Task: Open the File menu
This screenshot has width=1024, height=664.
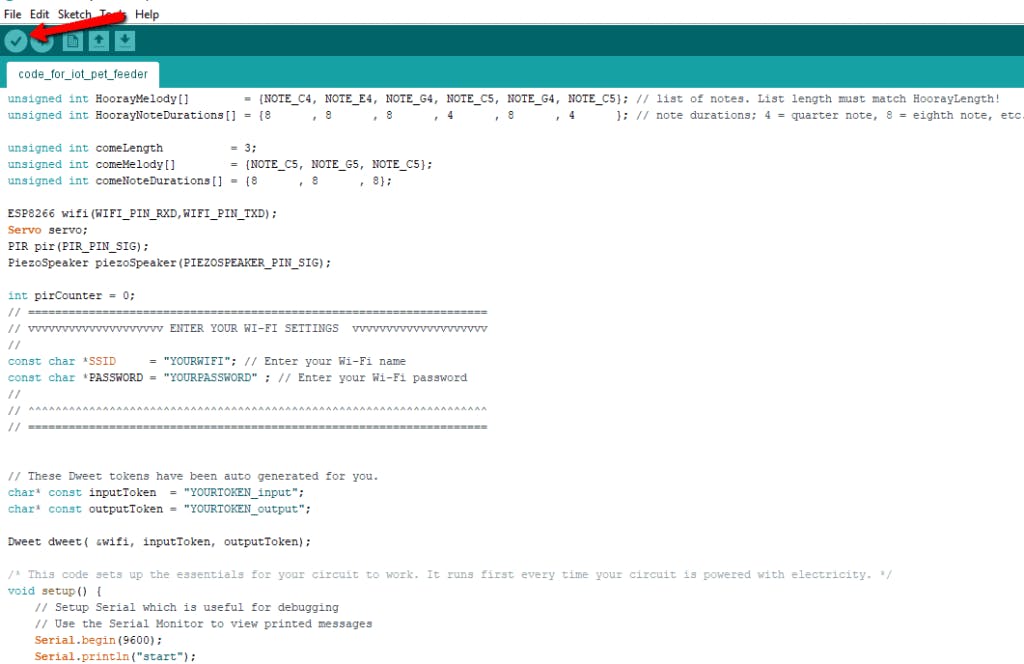Action: (x=13, y=14)
